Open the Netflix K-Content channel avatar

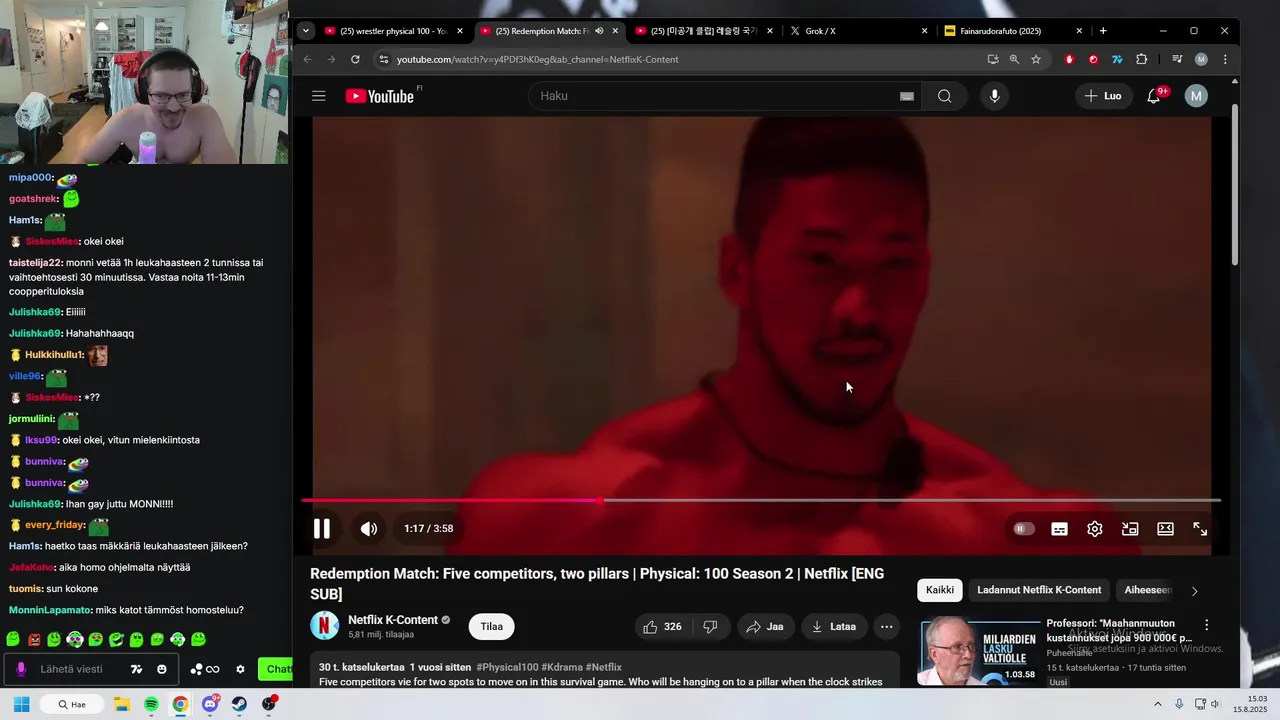click(325, 626)
